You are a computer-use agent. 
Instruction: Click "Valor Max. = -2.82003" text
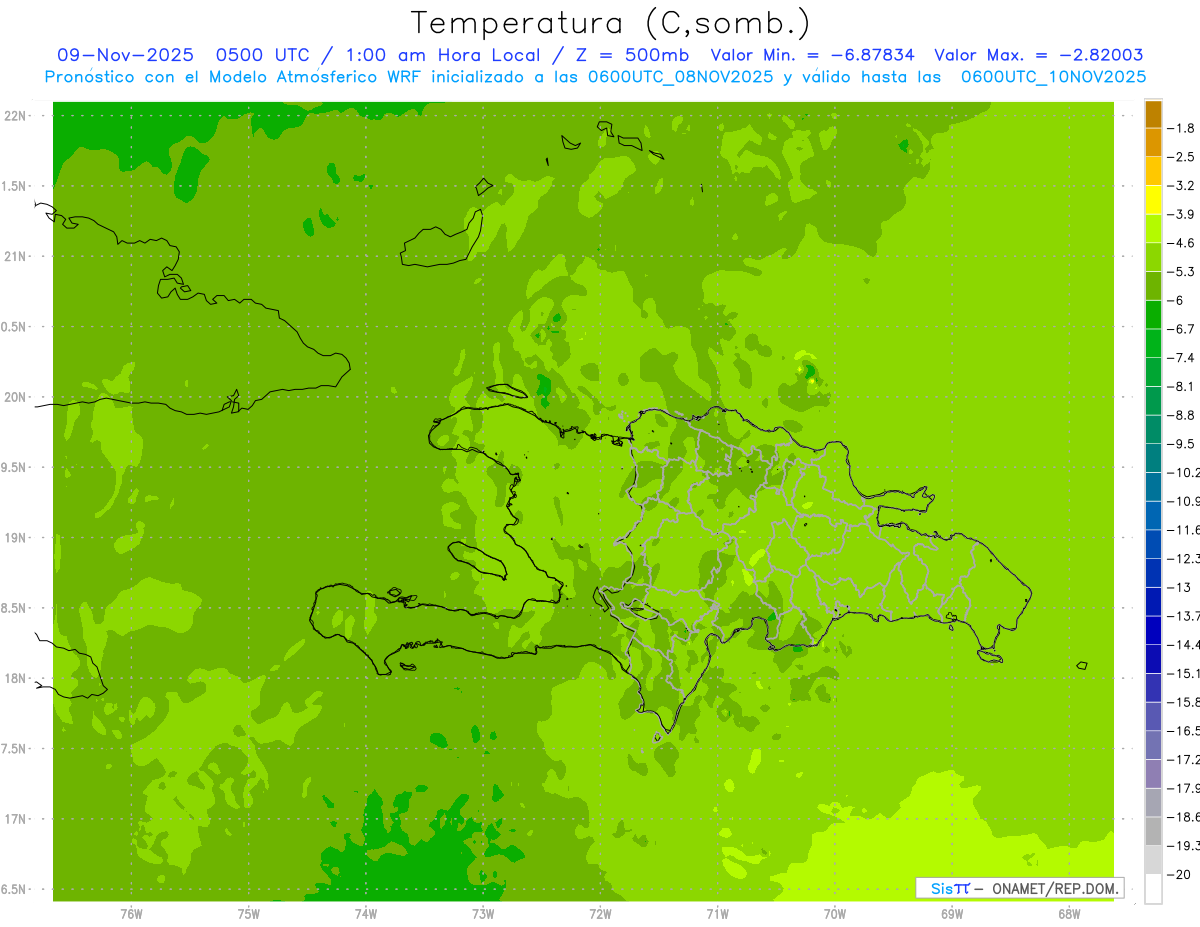point(1039,55)
